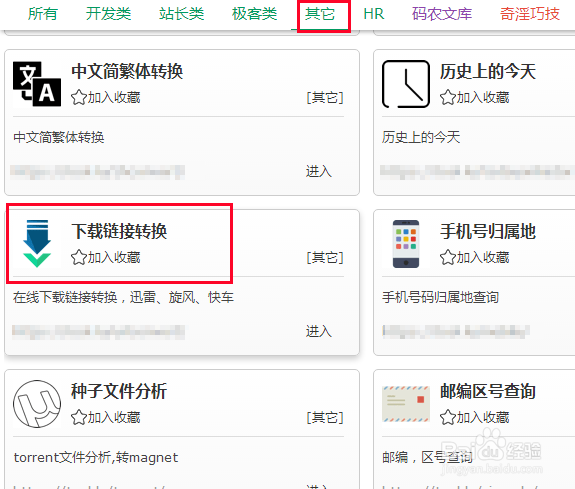The image size is (575, 489).
Task: Click description torrent文件分析,转magnet
Action: pos(96,457)
